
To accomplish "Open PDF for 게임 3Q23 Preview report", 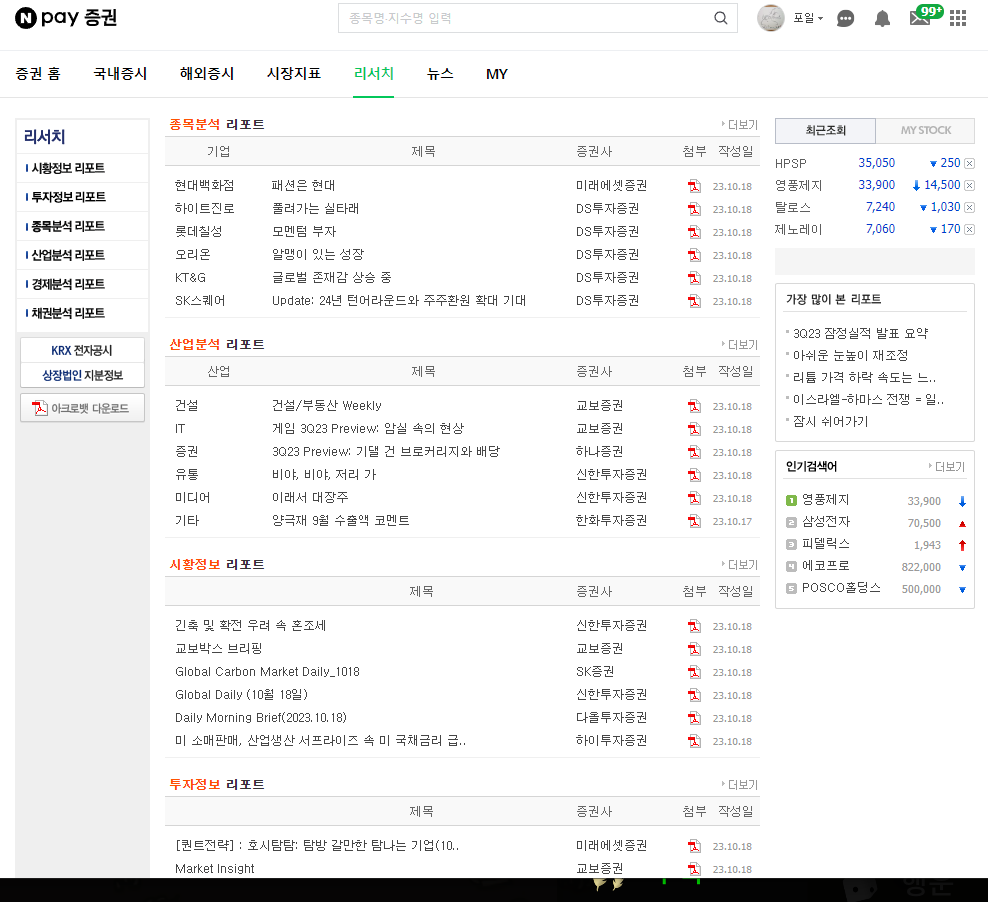I will (x=694, y=429).
